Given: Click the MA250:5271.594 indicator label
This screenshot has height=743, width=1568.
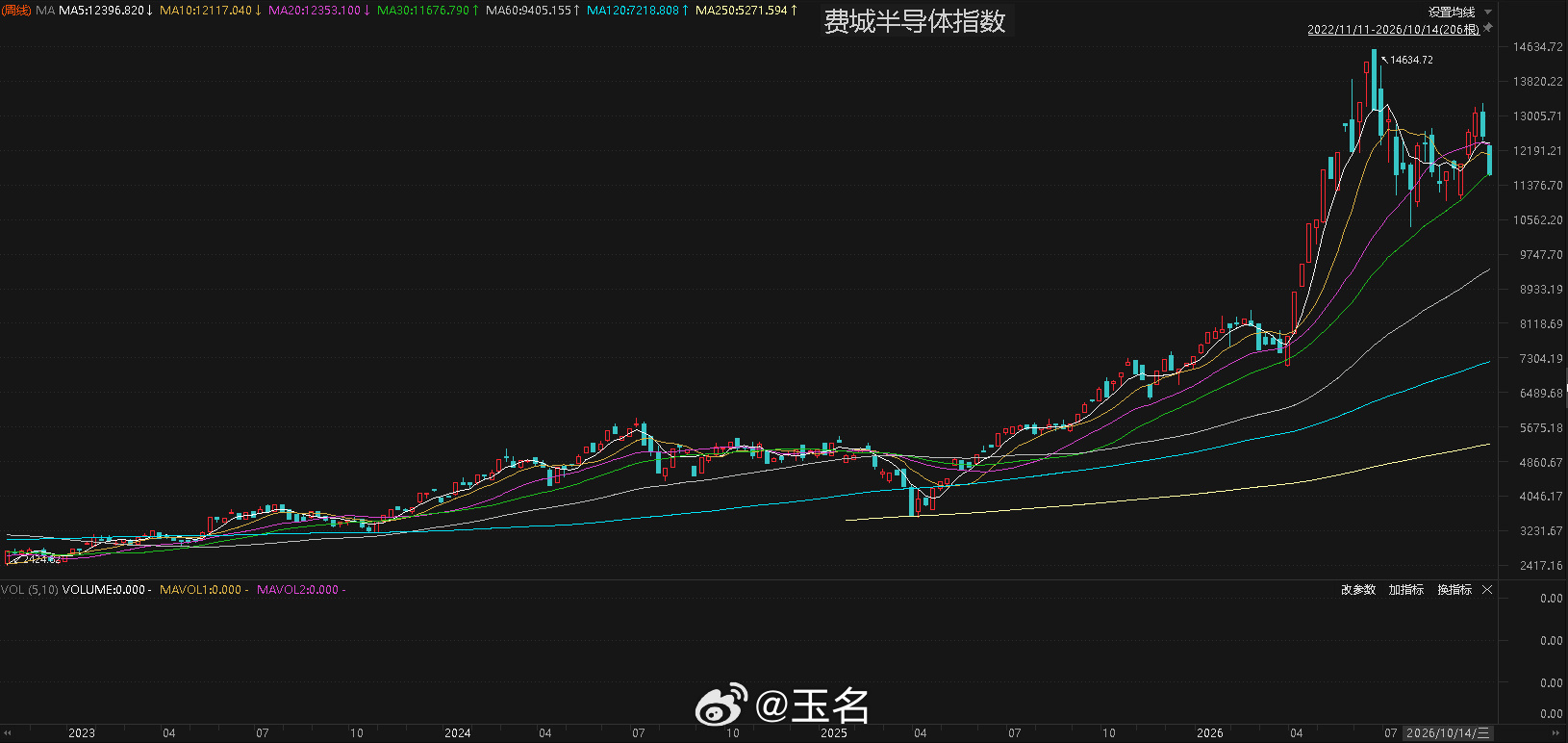Looking at the screenshot, I should tap(746, 11).
